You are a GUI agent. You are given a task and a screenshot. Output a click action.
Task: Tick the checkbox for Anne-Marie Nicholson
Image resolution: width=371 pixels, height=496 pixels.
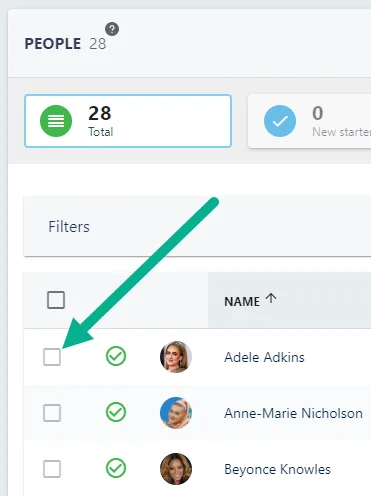(52, 413)
